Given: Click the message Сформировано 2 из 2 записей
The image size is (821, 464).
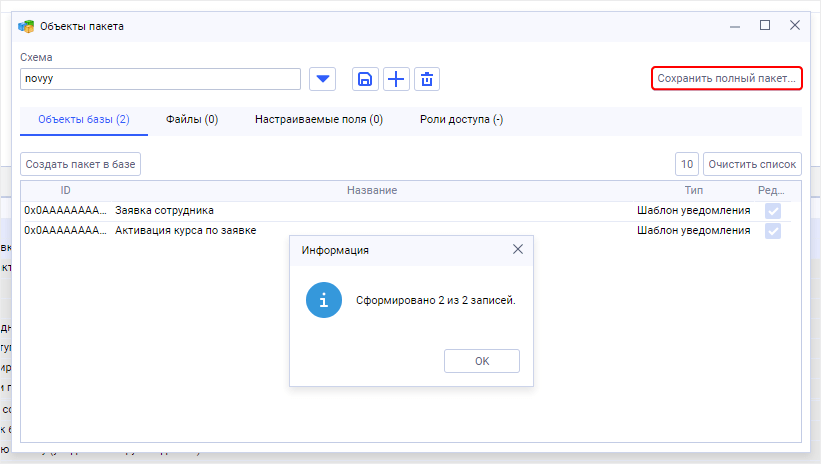Looking at the screenshot, I should (436, 300).
